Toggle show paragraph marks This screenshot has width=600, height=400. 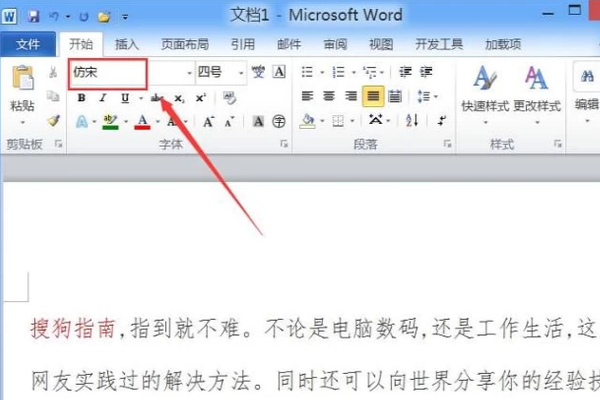[x=442, y=121]
